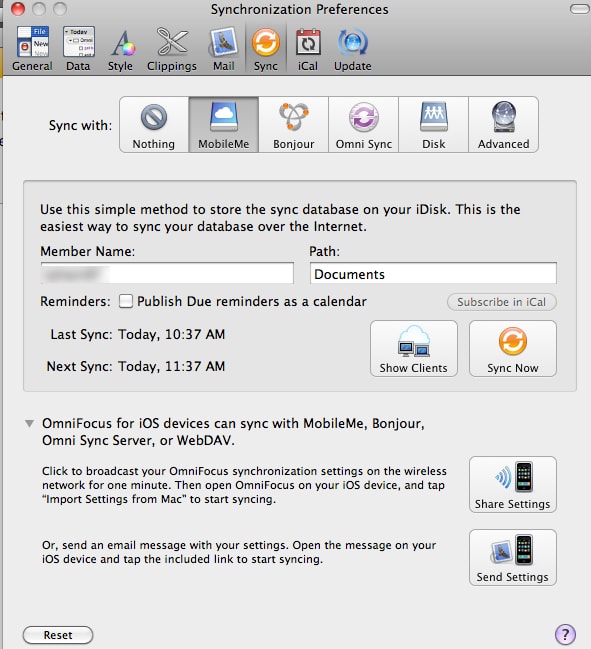Open the General preferences pane
This screenshot has width=591, height=649.
[32, 49]
